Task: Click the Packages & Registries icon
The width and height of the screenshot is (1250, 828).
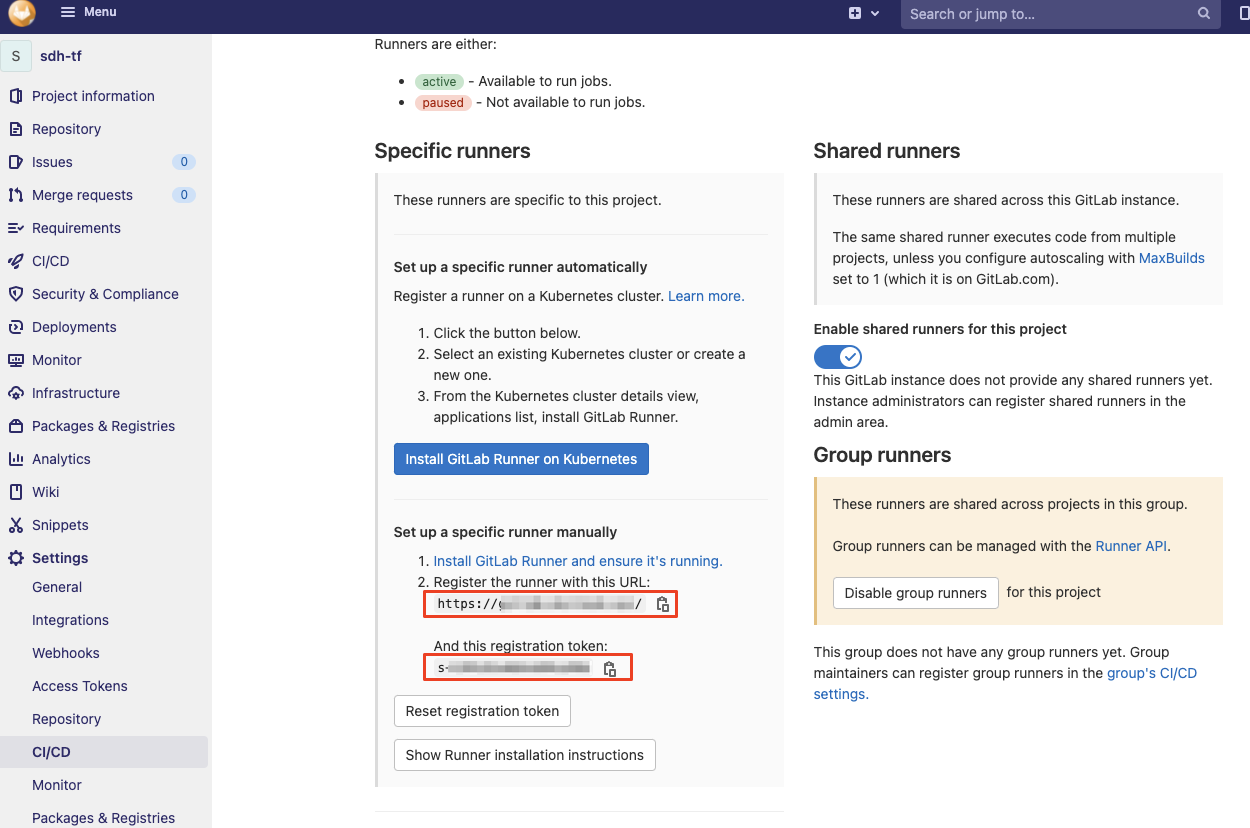Action: coord(15,426)
